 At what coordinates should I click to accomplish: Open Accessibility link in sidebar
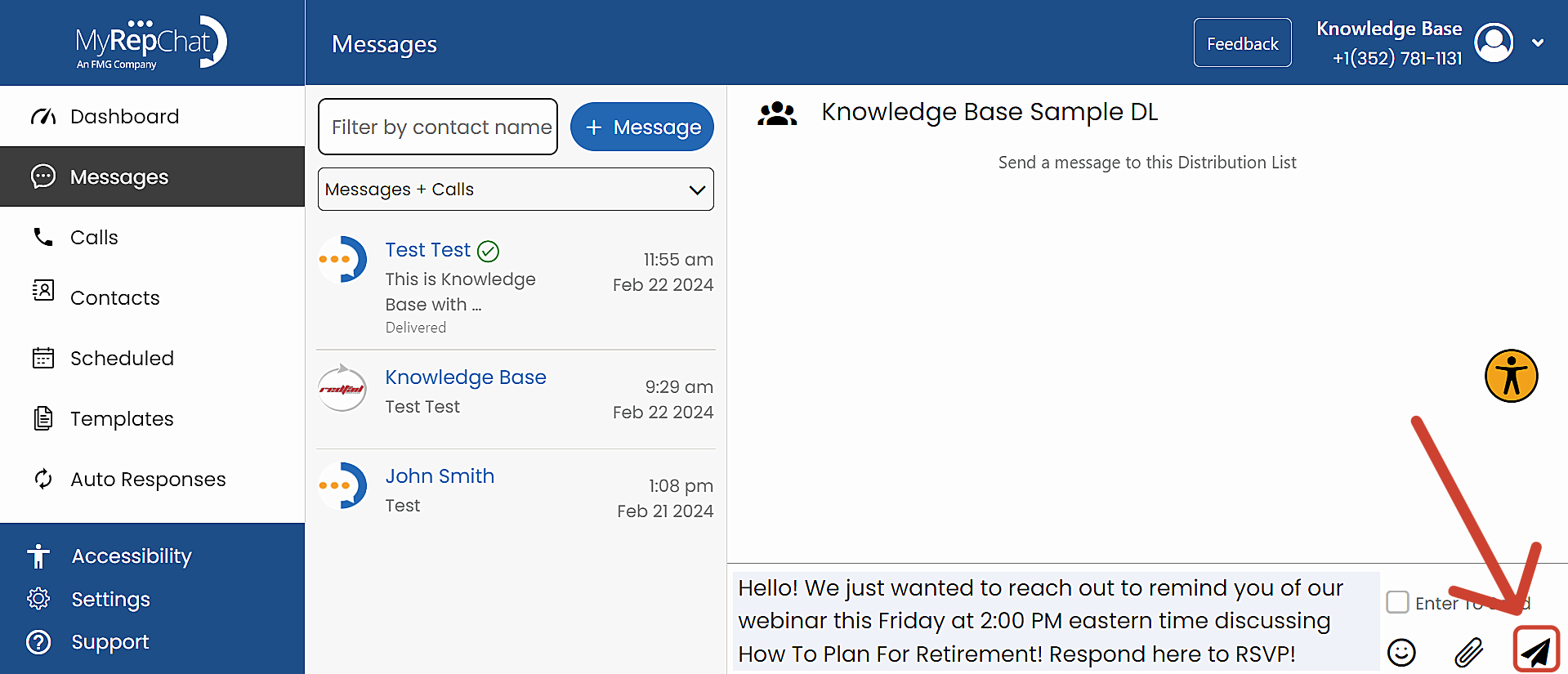click(132, 556)
